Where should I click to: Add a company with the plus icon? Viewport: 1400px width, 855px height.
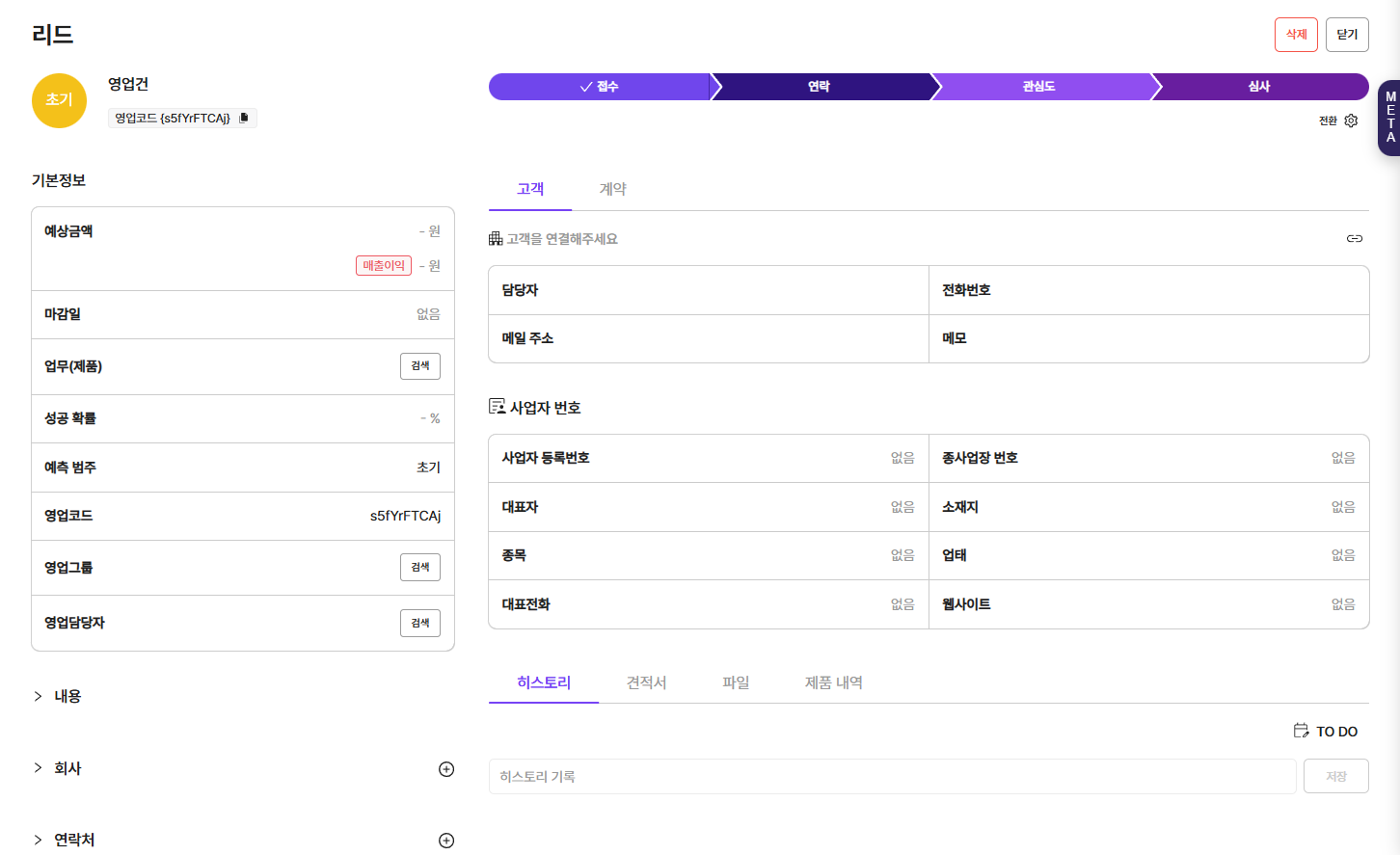(446, 769)
